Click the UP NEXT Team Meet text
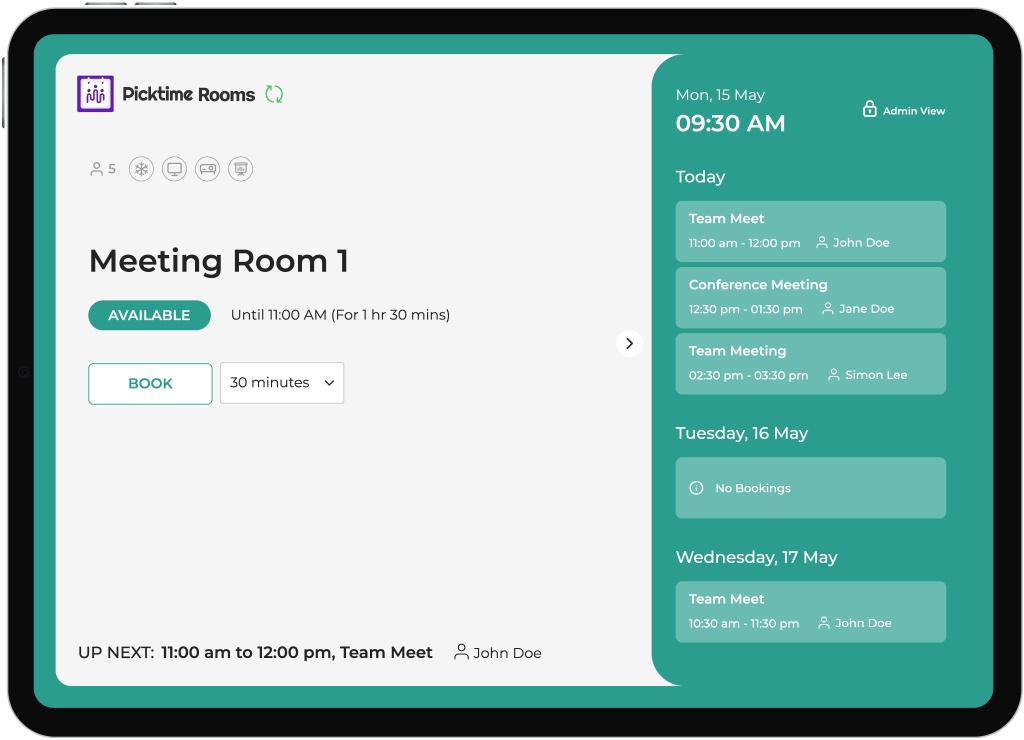Viewport: 1024px width, 740px height. coord(296,652)
